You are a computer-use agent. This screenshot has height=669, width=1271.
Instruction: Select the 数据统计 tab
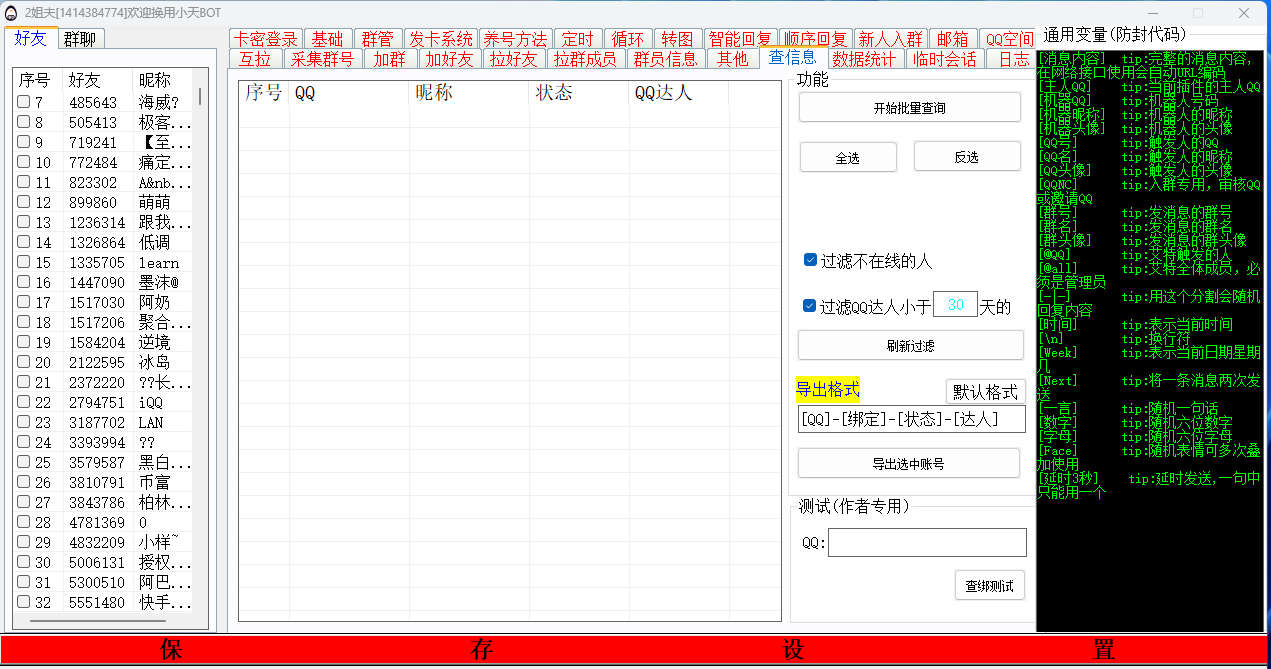[x=864, y=59]
